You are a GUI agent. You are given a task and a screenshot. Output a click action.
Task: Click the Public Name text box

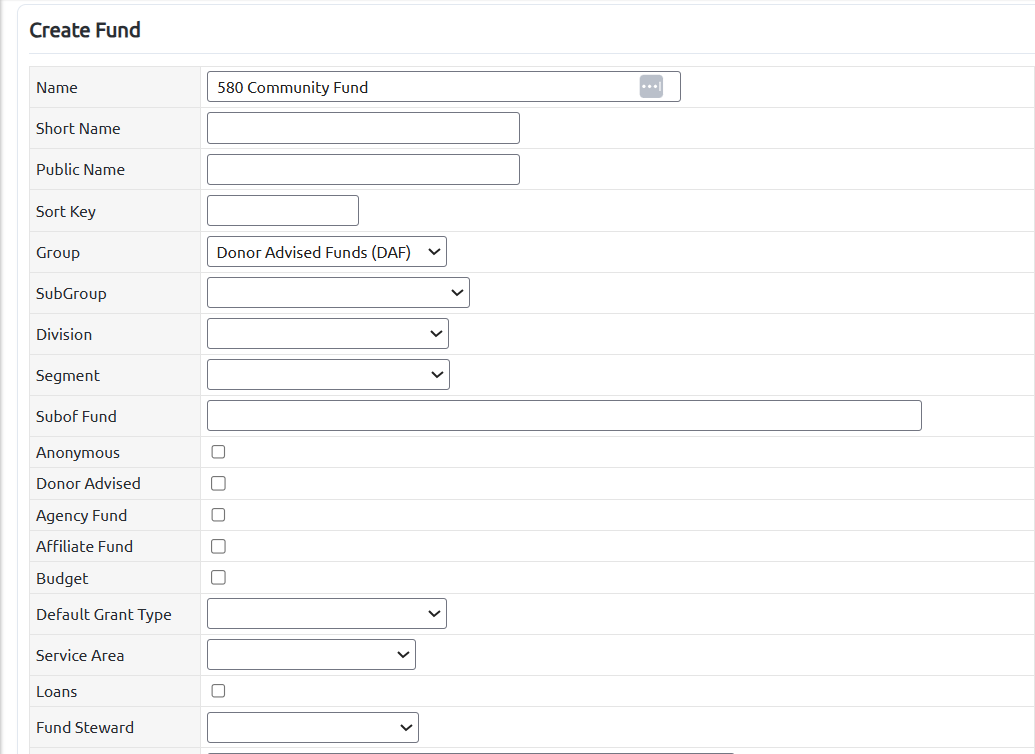coord(363,170)
